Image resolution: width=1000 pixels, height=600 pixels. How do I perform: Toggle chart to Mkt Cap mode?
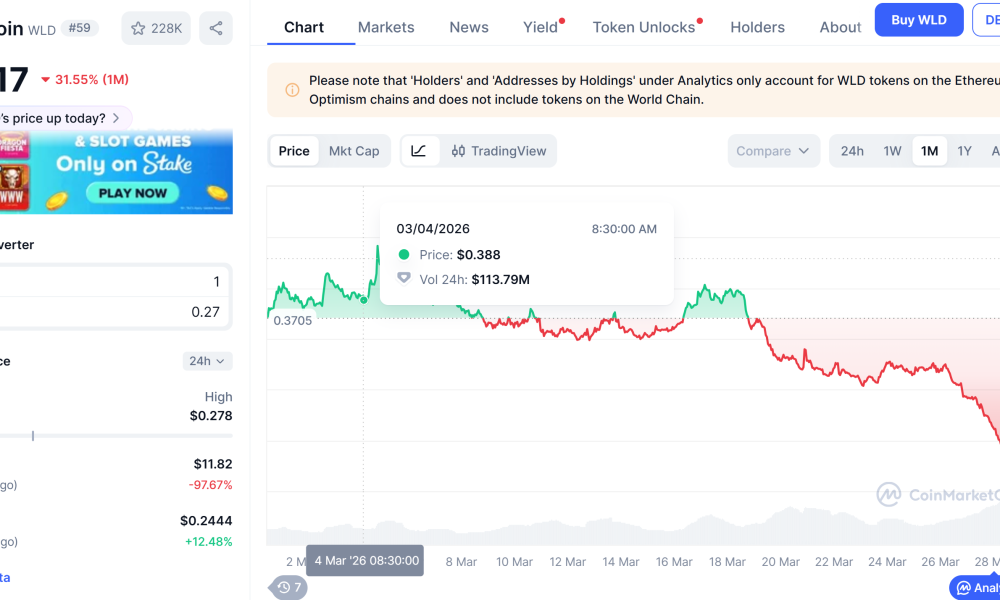[355, 150]
